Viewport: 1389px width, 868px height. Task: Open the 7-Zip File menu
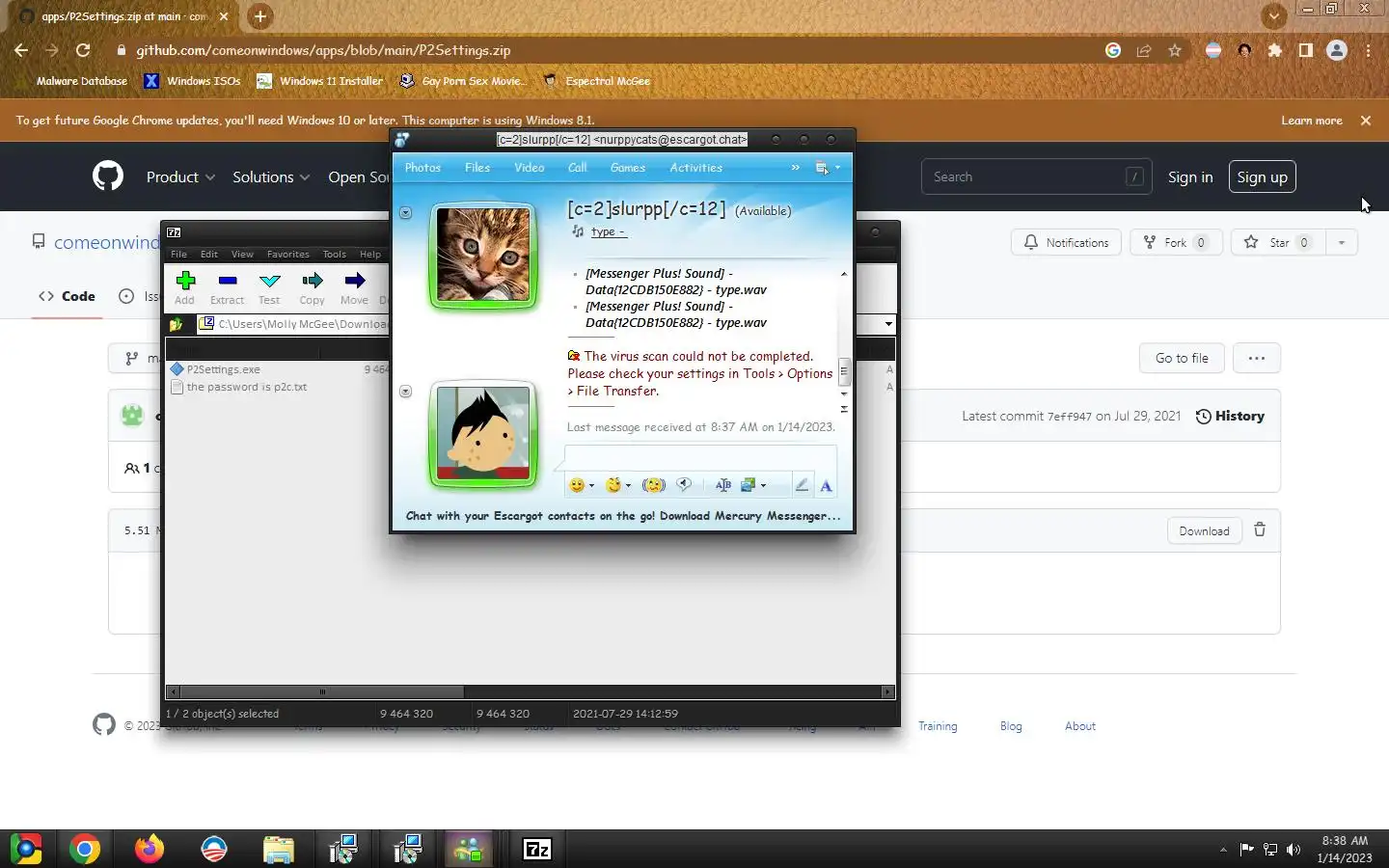[179, 255]
